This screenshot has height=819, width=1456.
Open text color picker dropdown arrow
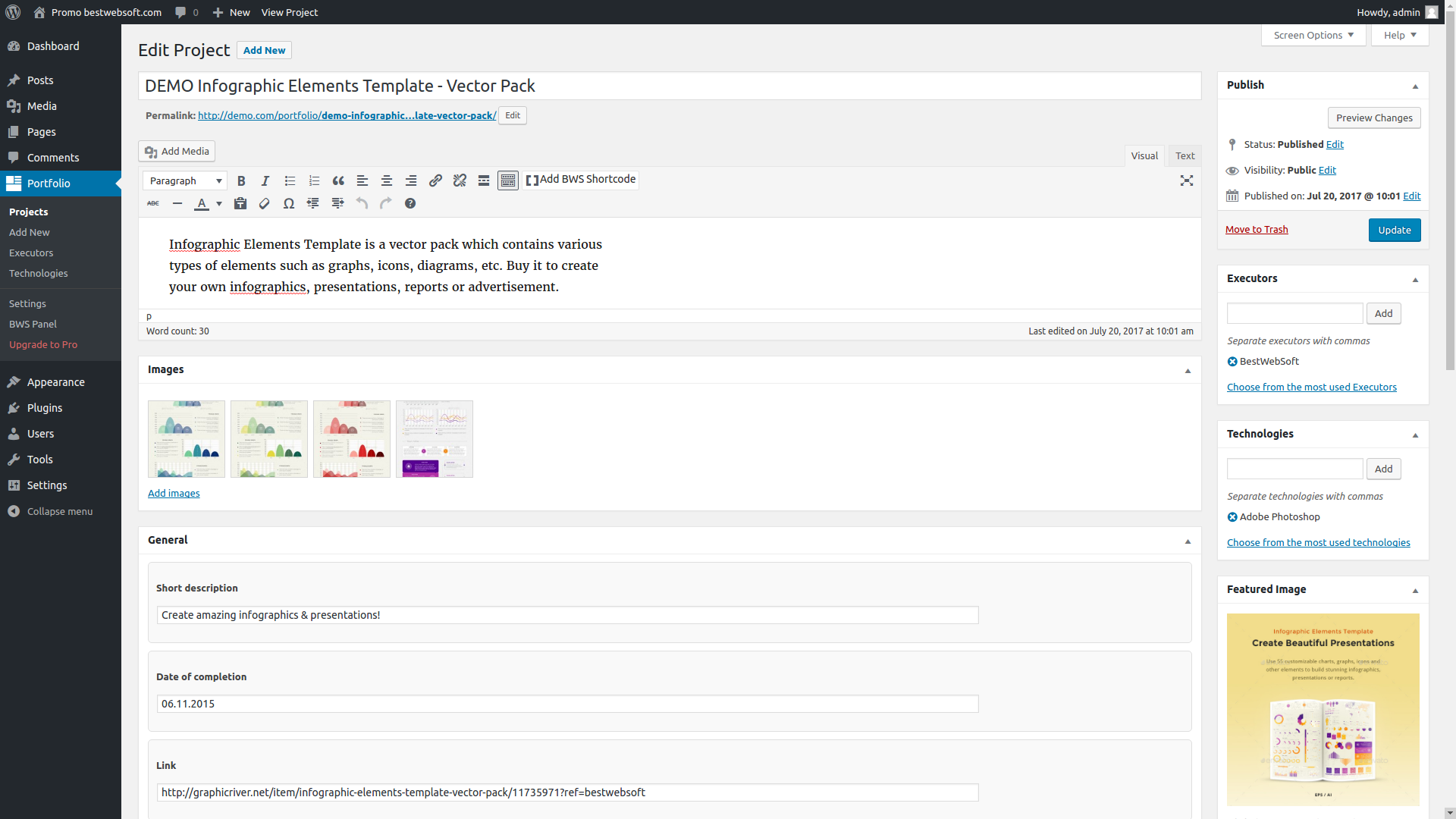coord(219,203)
